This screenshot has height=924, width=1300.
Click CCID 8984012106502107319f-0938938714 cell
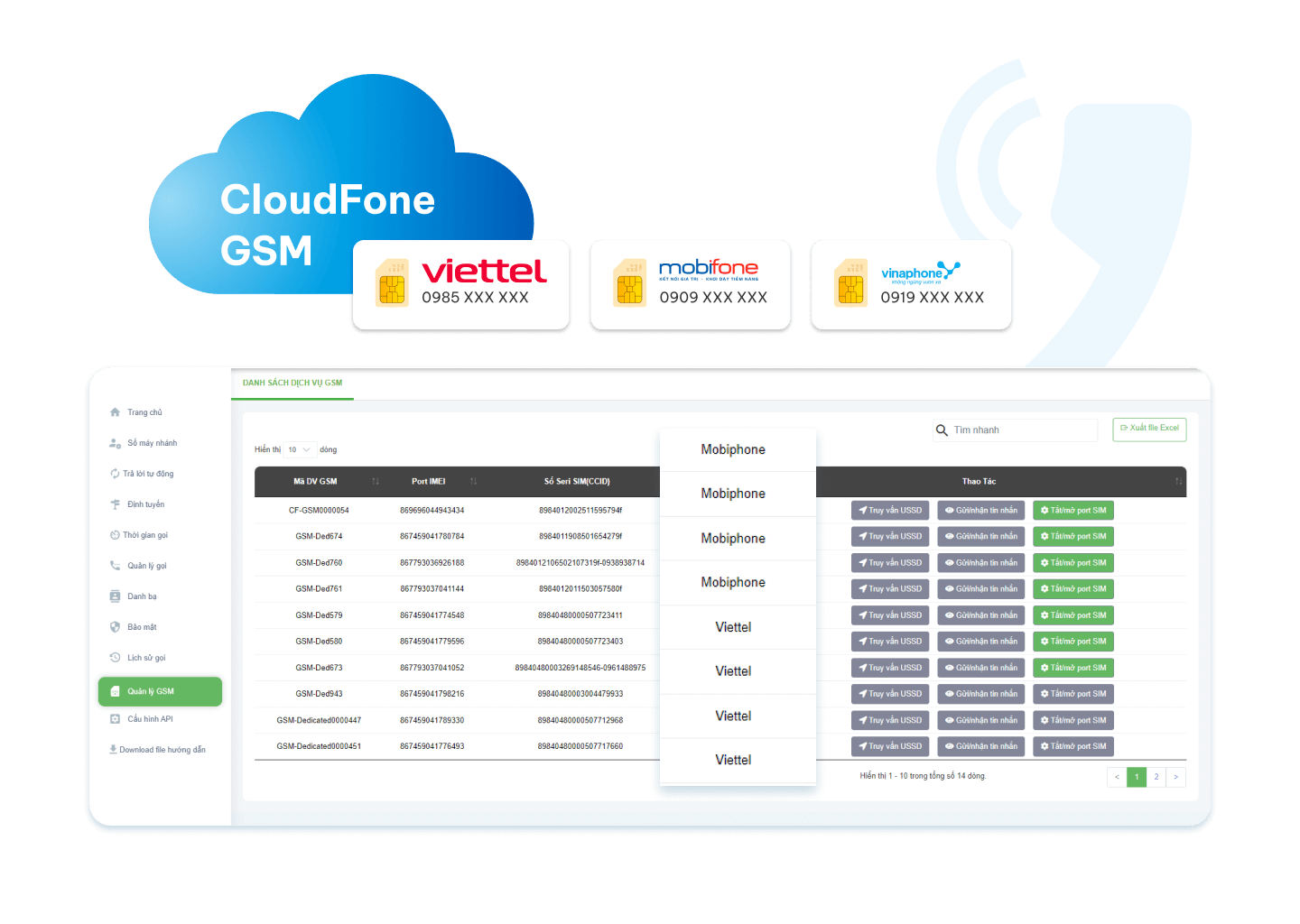[x=580, y=563]
